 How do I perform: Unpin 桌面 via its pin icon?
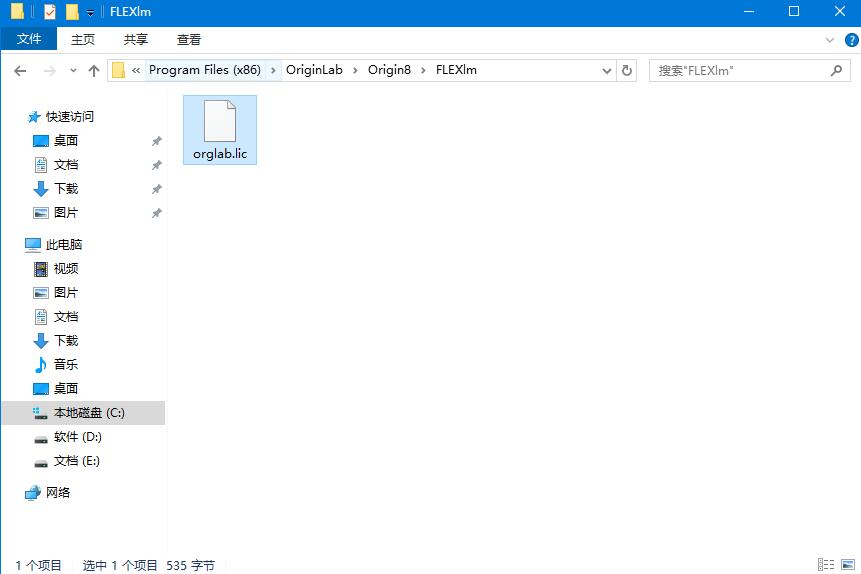[156, 141]
